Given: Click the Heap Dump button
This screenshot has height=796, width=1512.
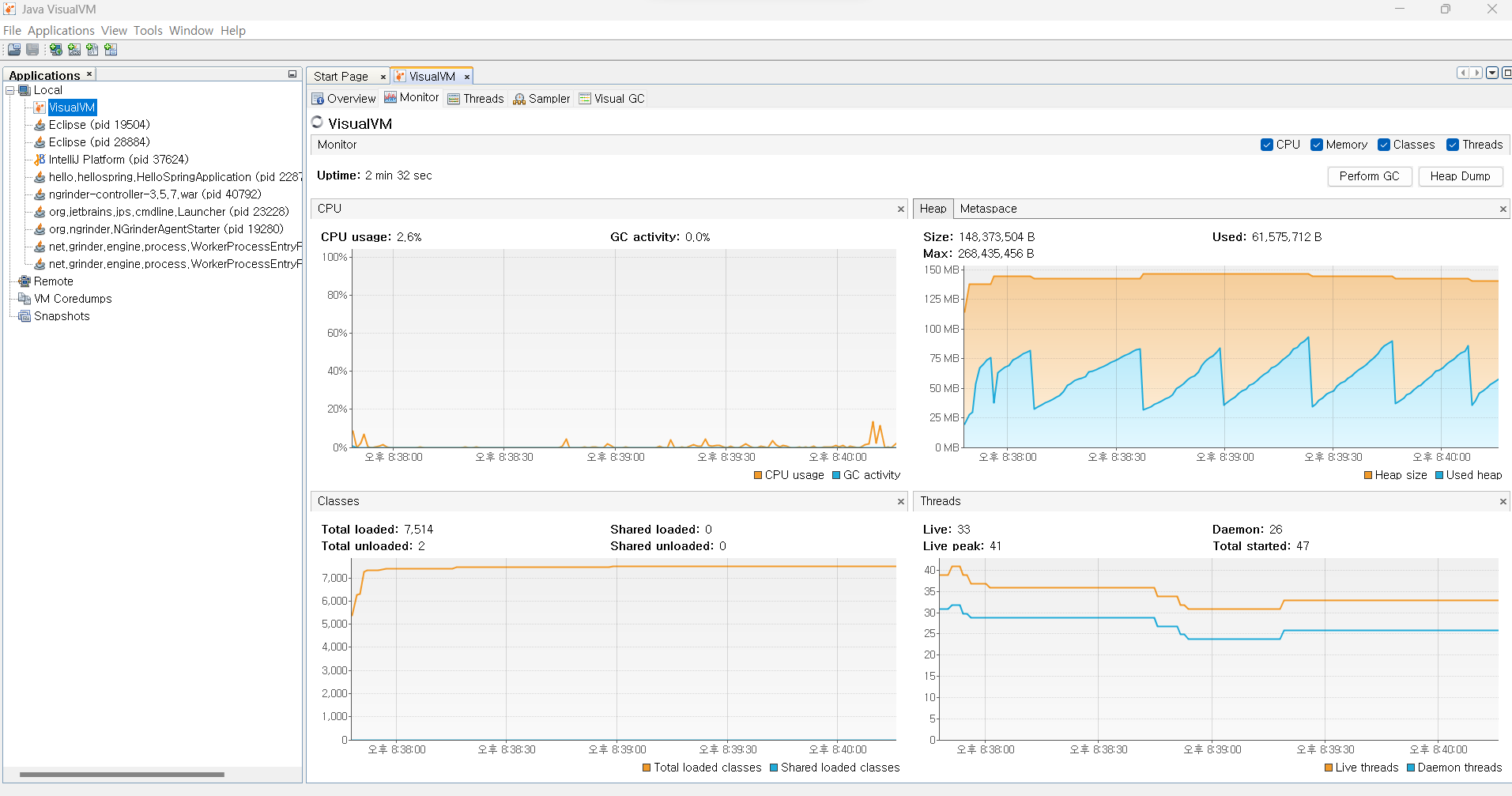Looking at the screenshot, I should pos(1460,176).
